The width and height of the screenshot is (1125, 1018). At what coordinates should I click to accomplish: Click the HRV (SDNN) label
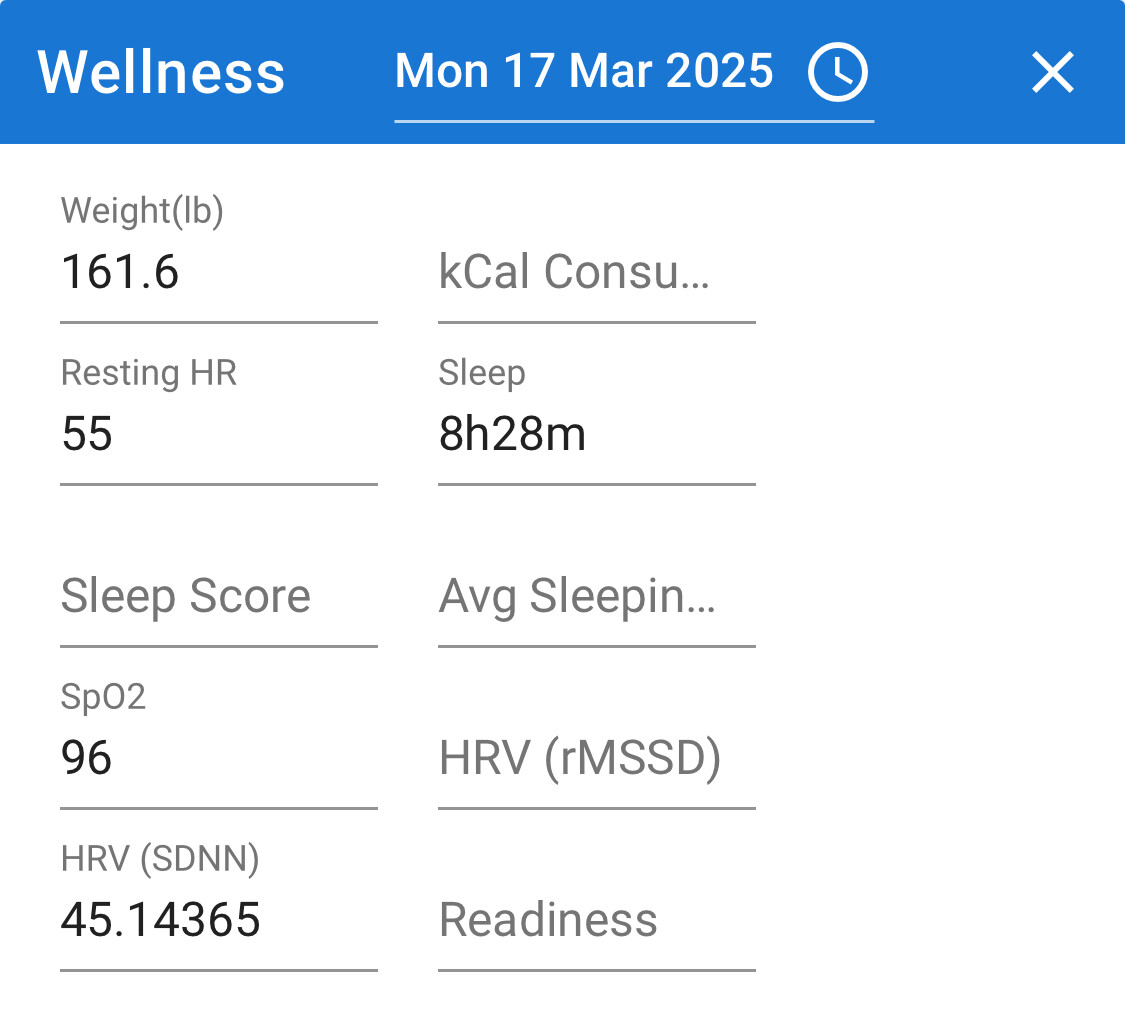pyautogui.click(x=160, y=859)
